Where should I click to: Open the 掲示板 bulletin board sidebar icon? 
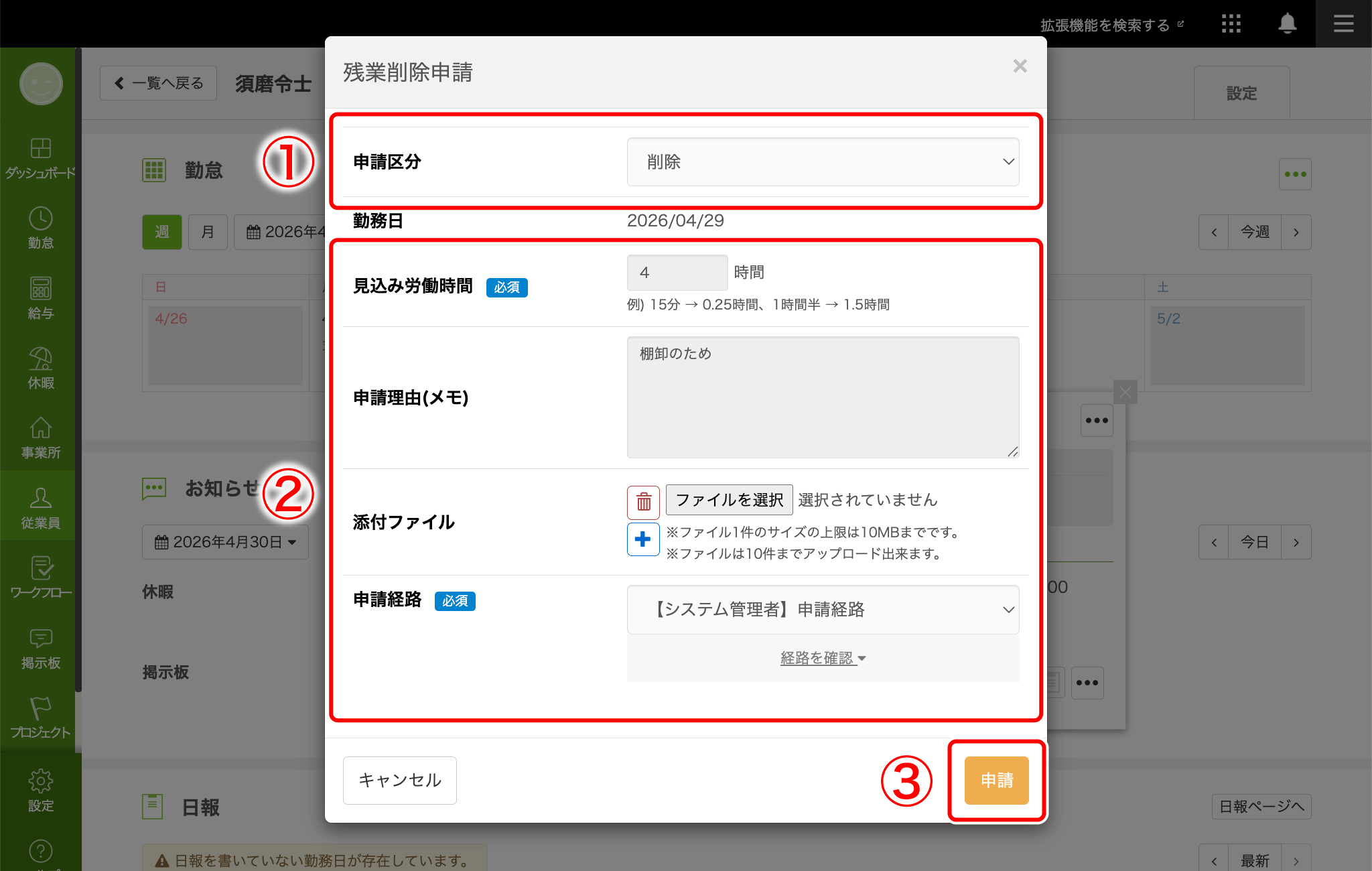pos(40,648)
